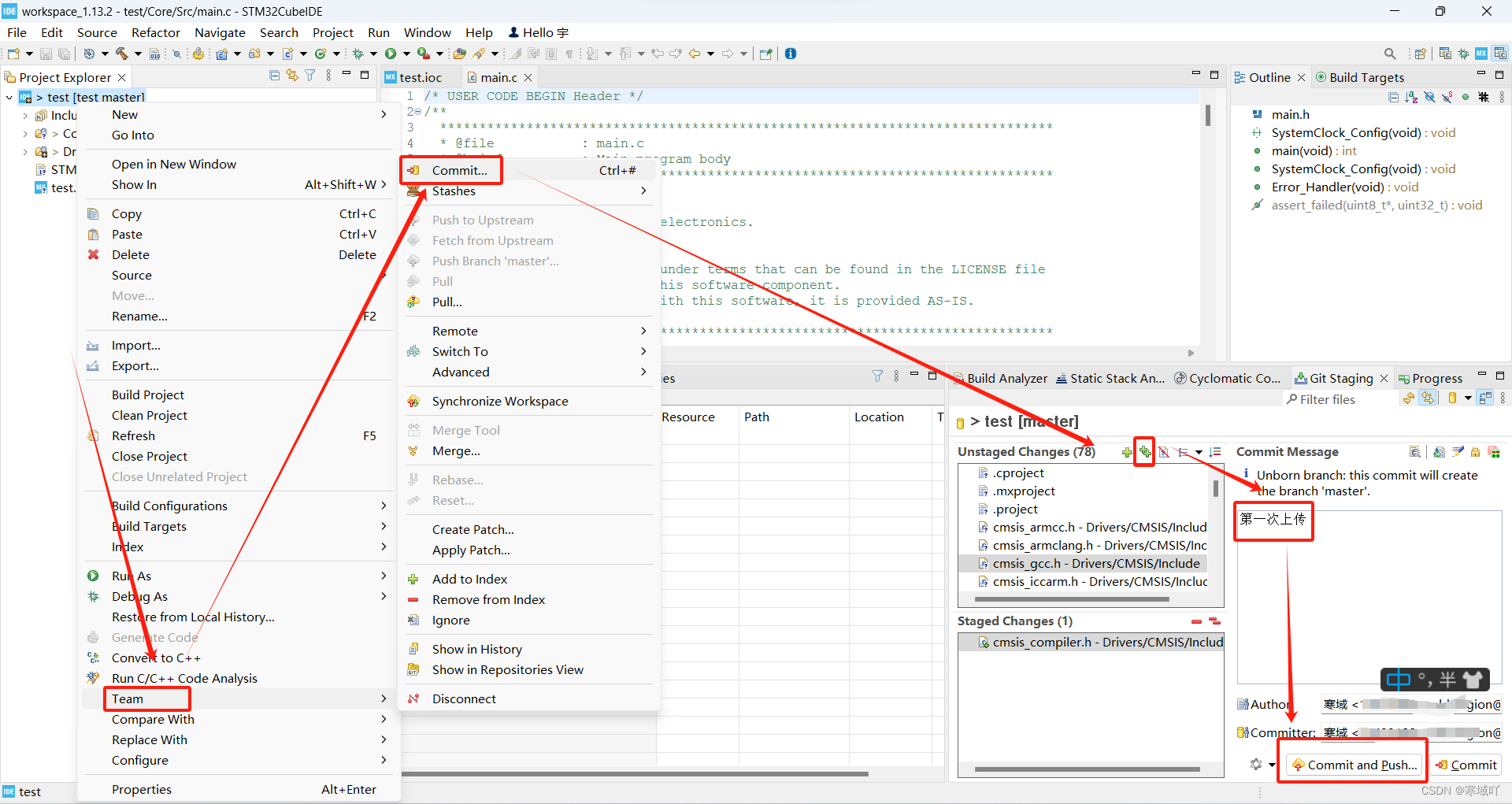Switch to the MX device configuration perspective
The width and height of the screenshot is (1512, 804).
point(1481,54)
